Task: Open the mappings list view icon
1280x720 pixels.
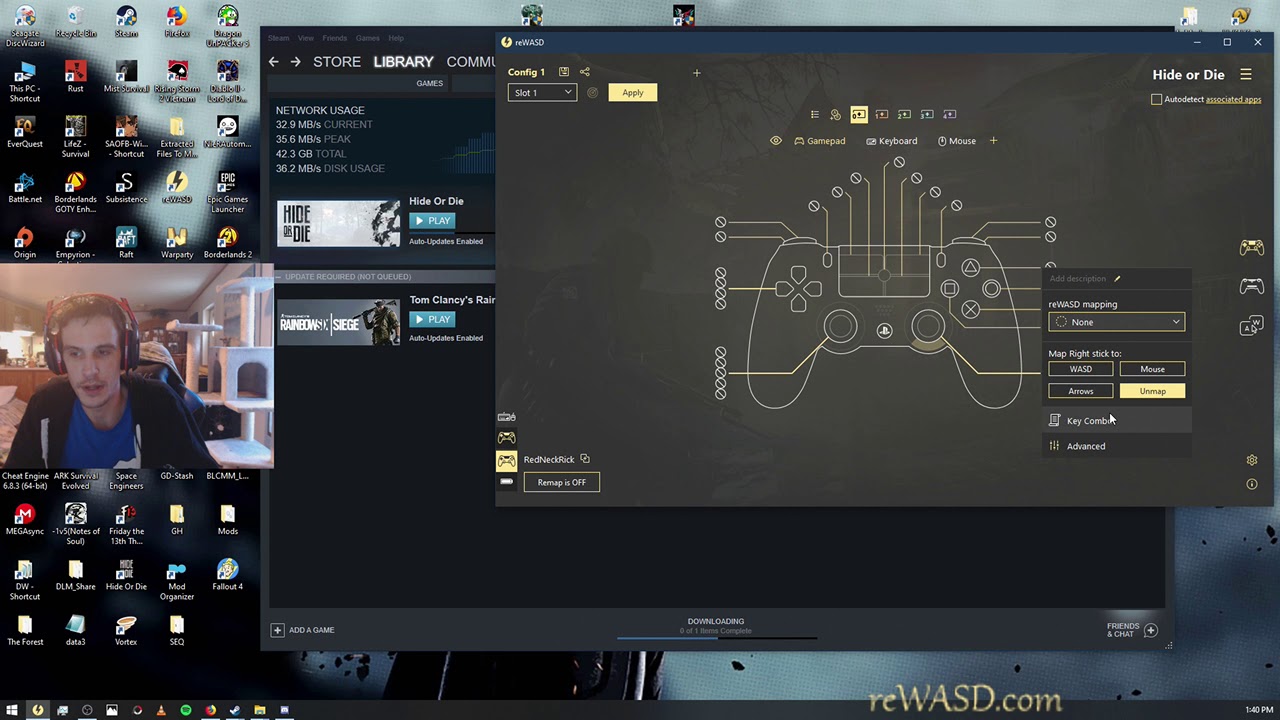Action: click(815, 114)
